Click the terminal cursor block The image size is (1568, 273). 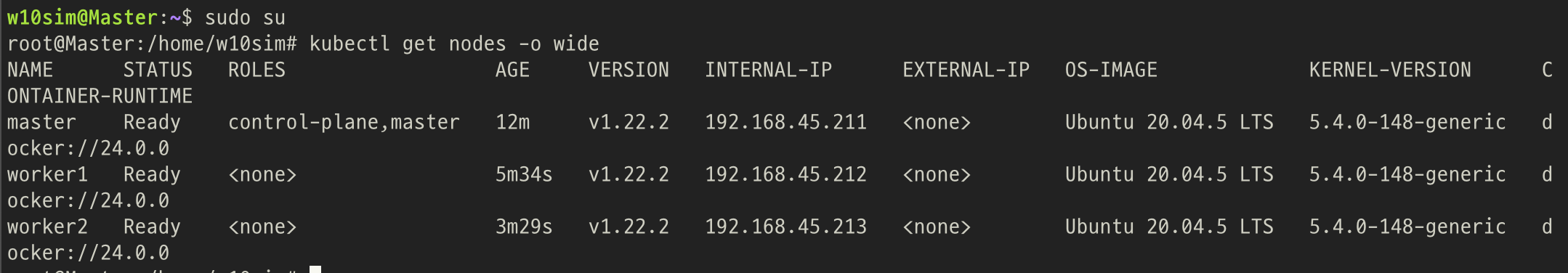tap(315, 269)
